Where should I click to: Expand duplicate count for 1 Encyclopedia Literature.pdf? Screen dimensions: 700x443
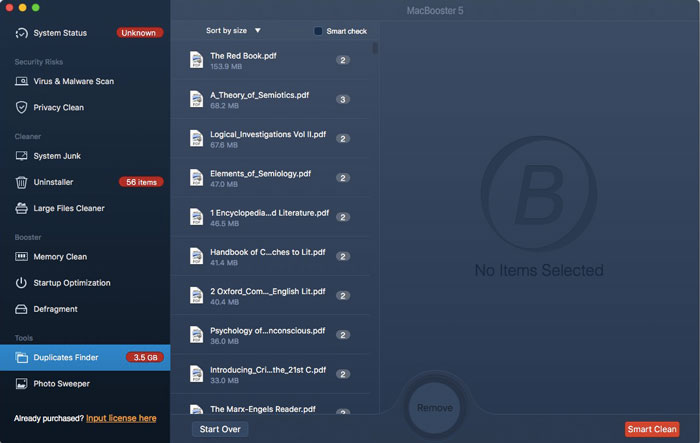tap(343, 217)
